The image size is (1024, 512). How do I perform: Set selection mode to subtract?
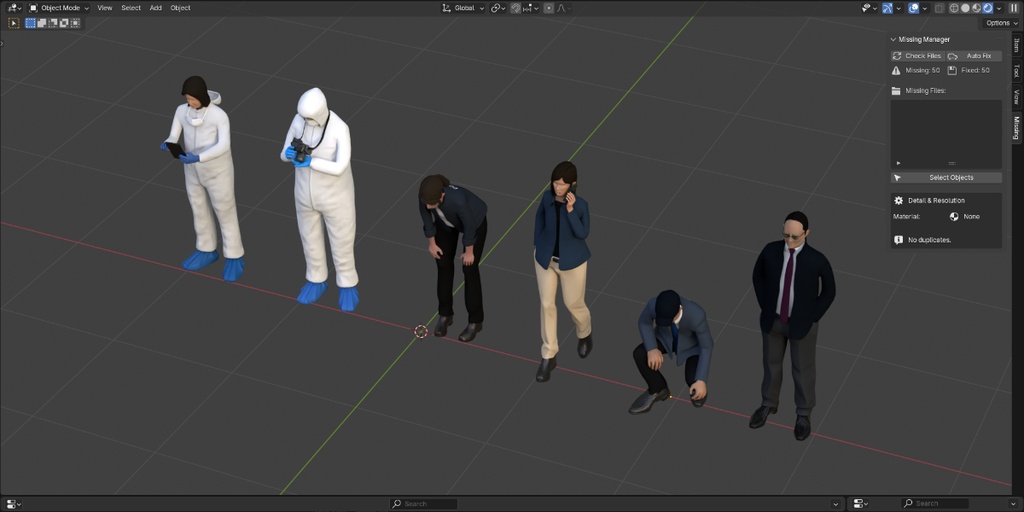click(53, 23)
